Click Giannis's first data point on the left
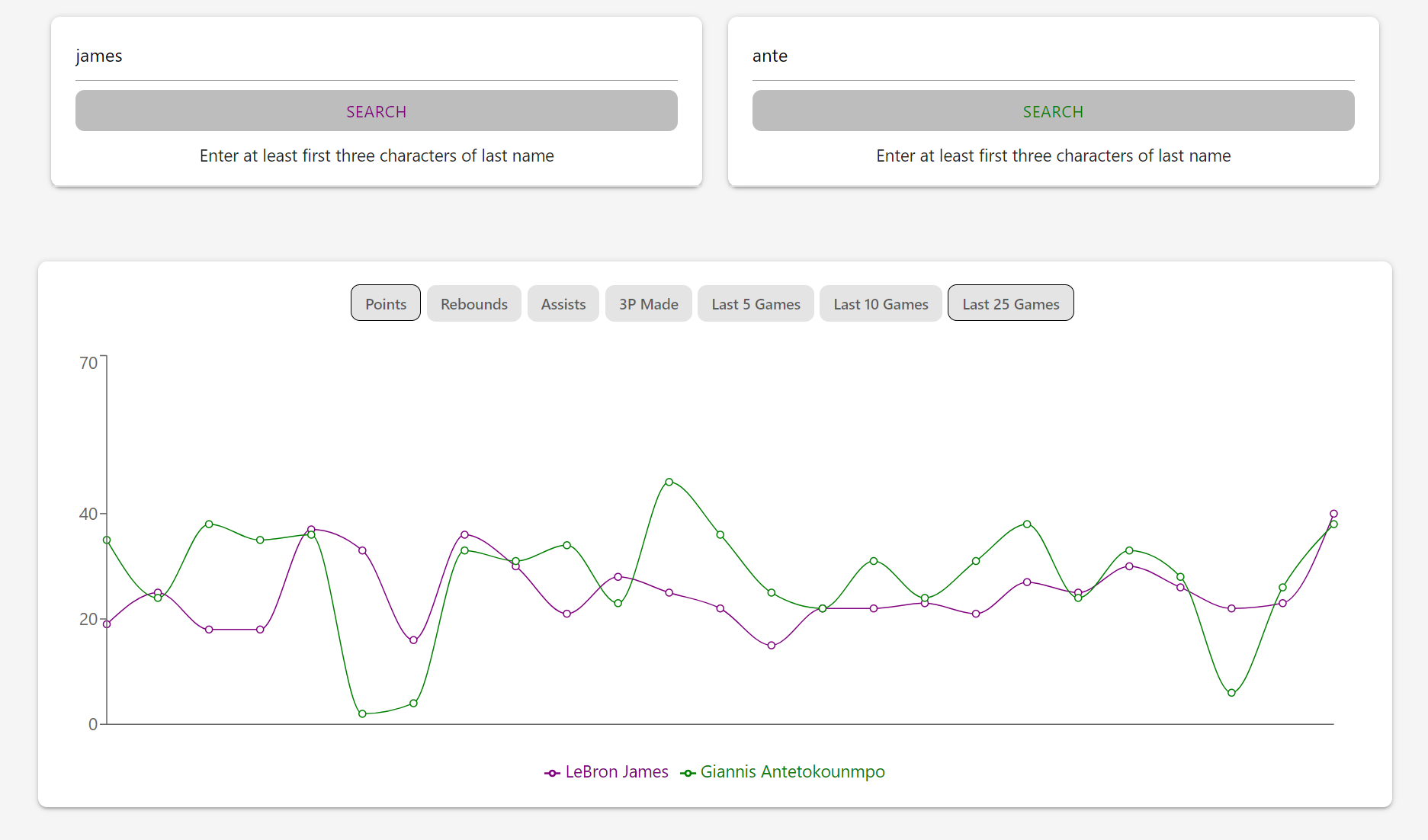This screenshot has width=1428, height=840. (107, 540)
